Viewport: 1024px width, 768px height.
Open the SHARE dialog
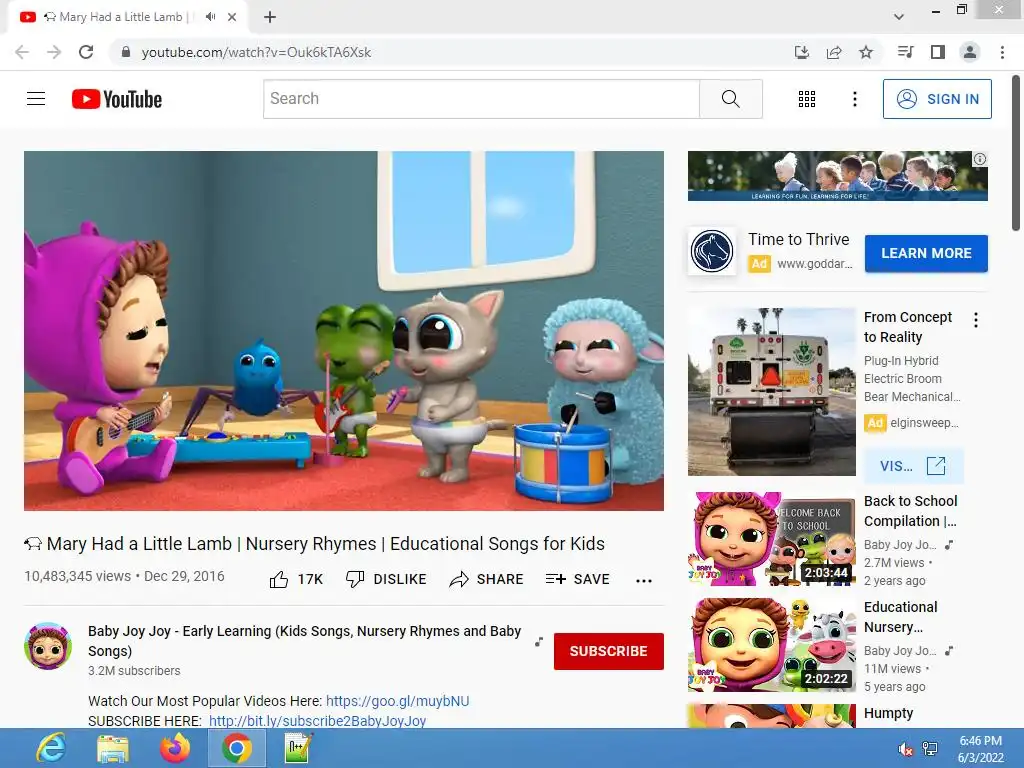tap(487, 579)
